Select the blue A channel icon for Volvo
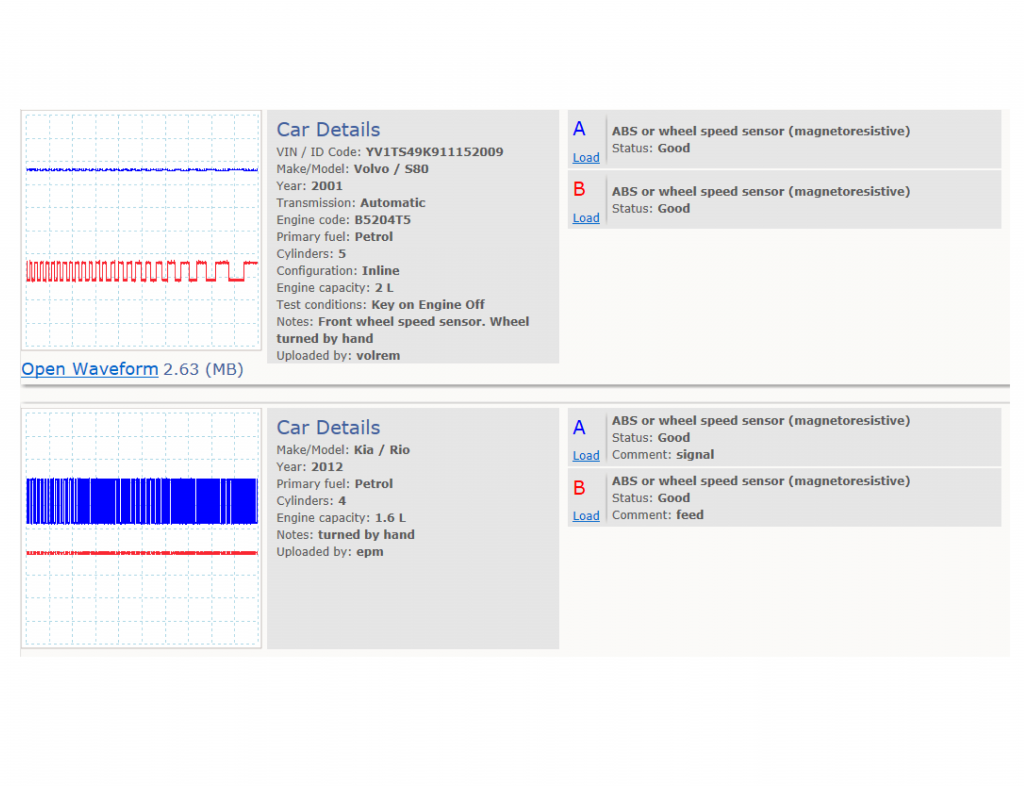Viewport: 1024px width, 786px height. click(579, 129)
